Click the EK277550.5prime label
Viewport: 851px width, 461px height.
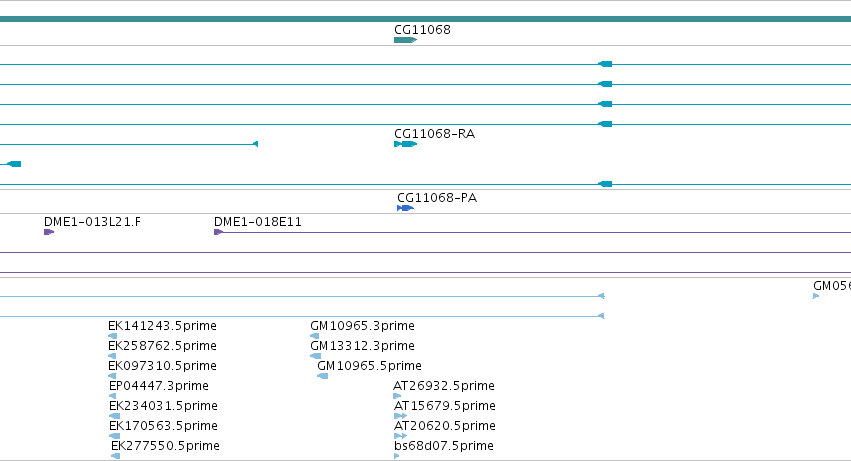click(x=165, y=445)
